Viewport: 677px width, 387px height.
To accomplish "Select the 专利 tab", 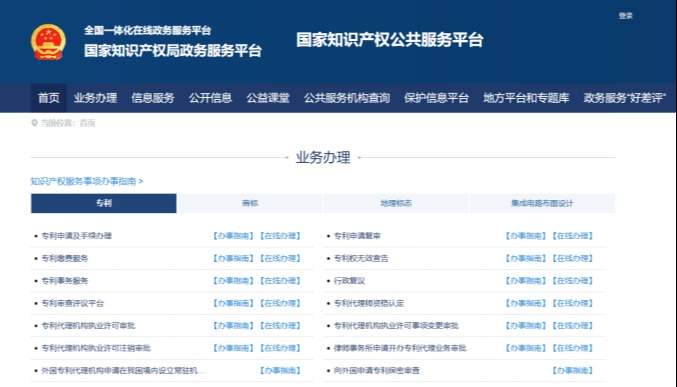I will click(104, 203).
